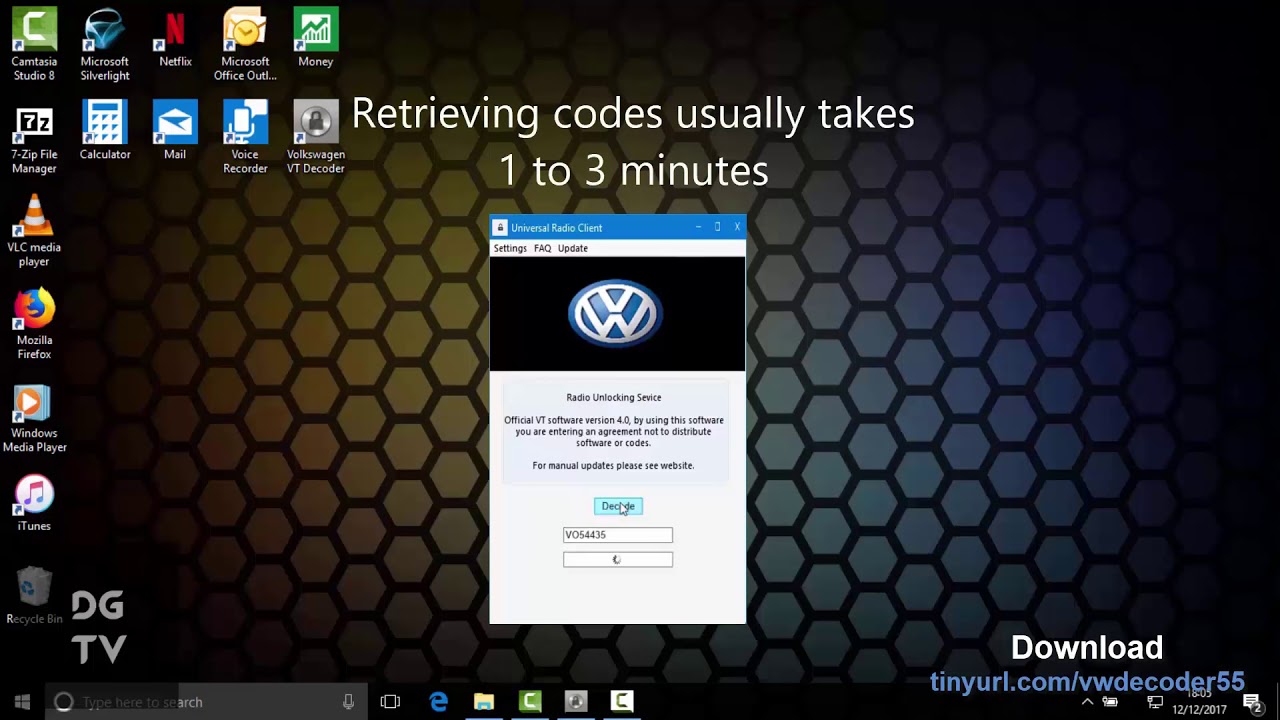Open the Calculator desktop icon
This screenshot has width=1280, height=720.
105,131
